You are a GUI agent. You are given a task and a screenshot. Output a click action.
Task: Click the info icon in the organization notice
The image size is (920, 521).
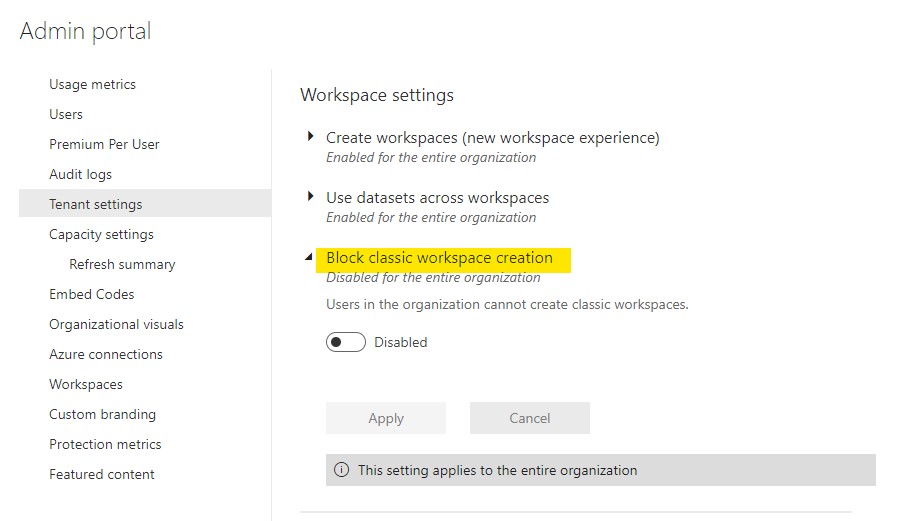pos(341,470)
